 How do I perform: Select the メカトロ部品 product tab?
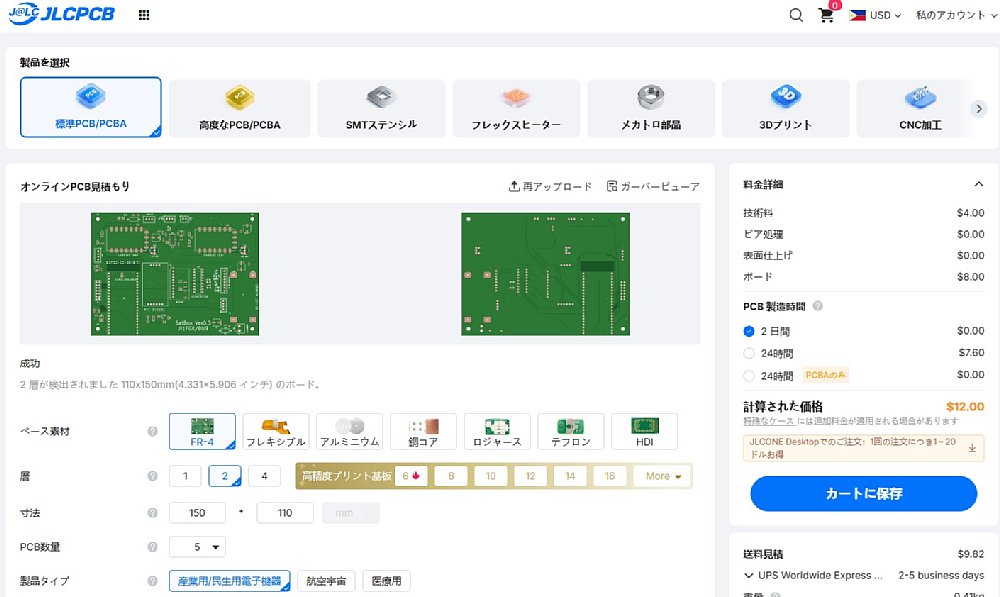tap(651, 108)
